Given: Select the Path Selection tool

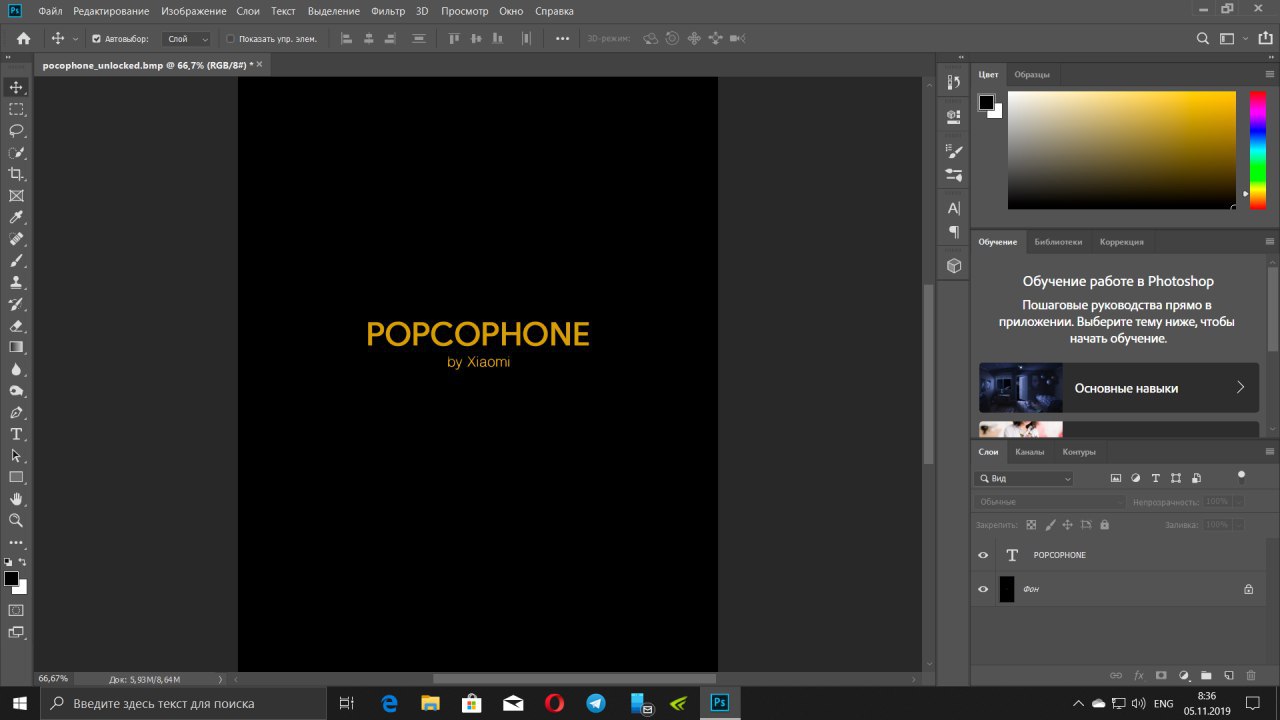Looking at the screenshot, I should pos(16,456).
